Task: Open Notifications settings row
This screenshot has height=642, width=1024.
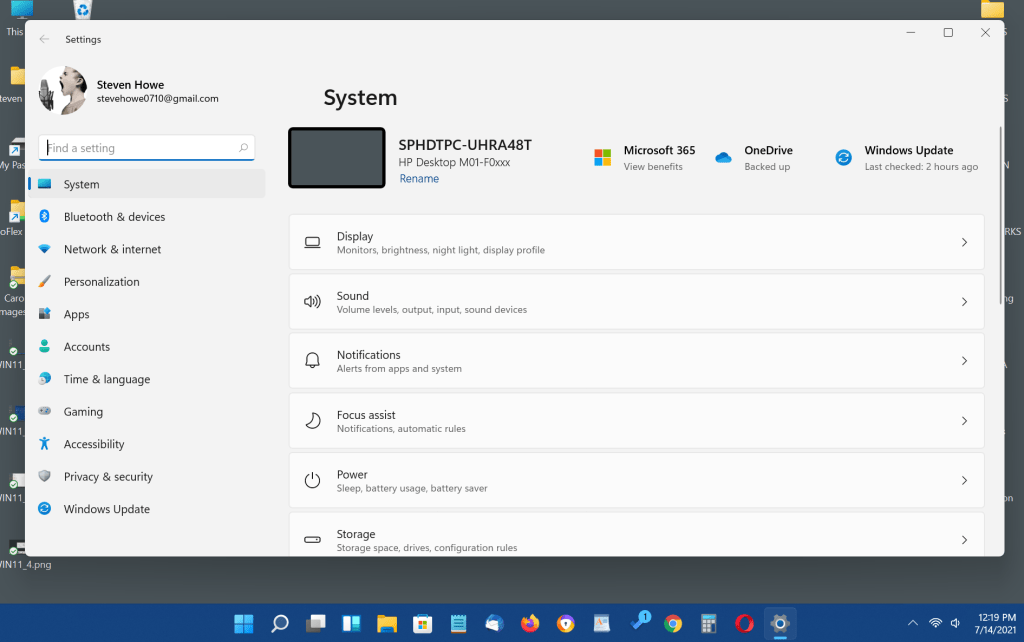Action: (636, 361)
